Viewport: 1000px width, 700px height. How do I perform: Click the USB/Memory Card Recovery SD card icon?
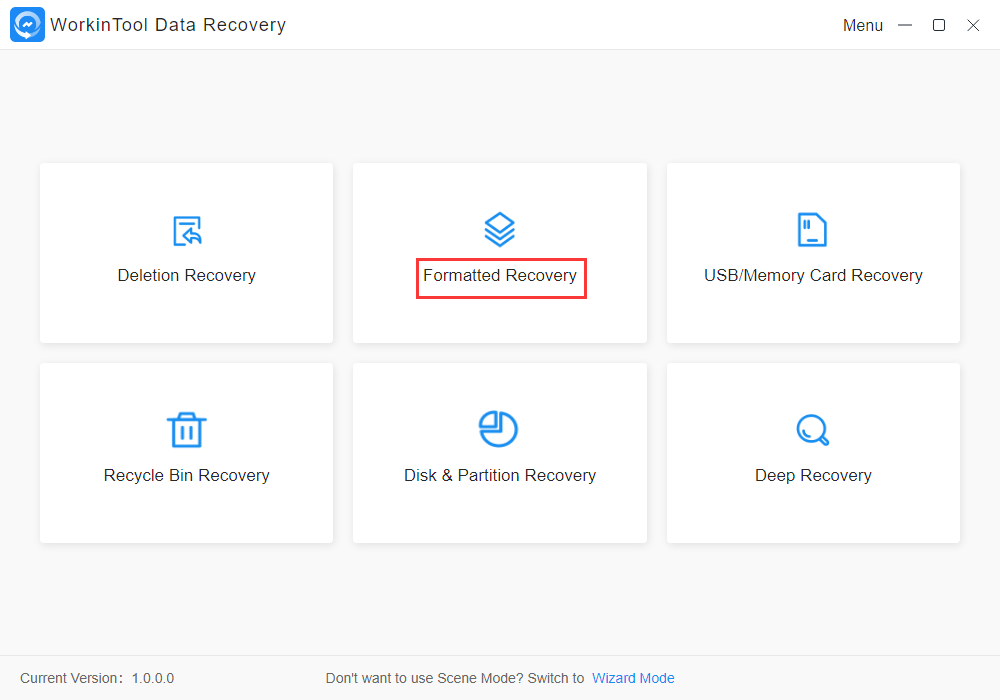pos(812,230)
